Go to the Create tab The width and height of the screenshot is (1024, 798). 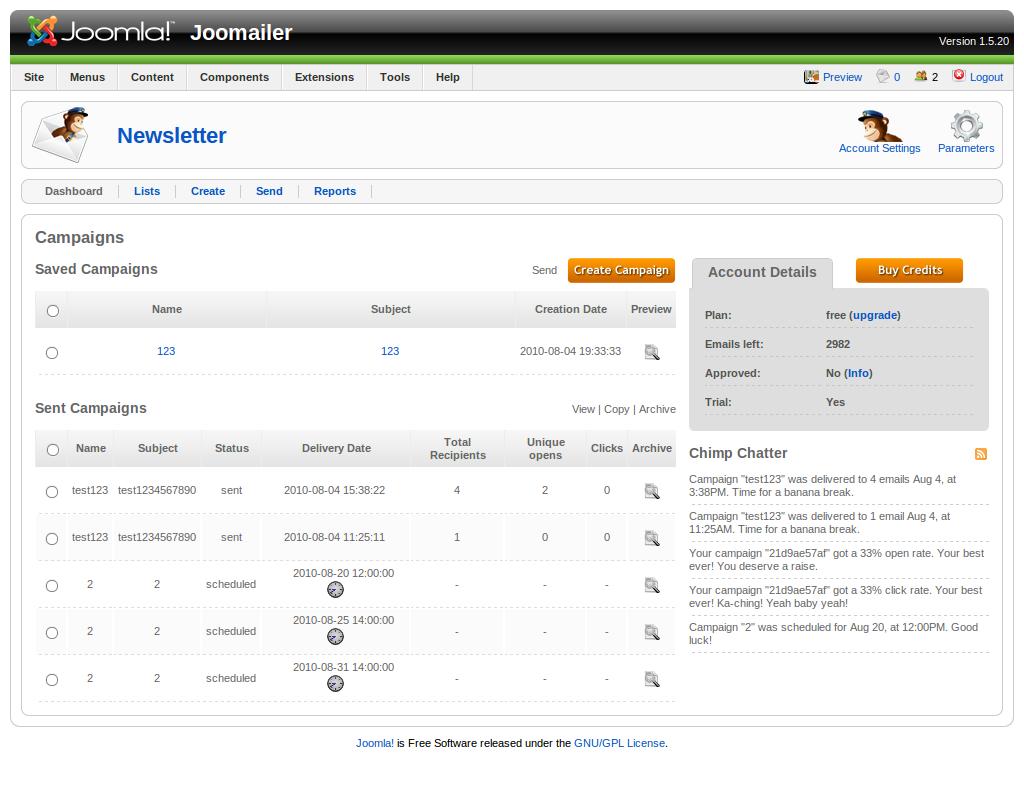tap(208, 191)
